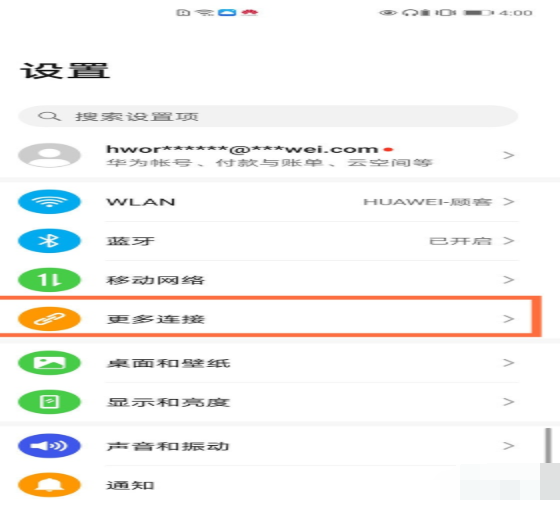Click the vertical scrollbar at right edge

point(549,445)
